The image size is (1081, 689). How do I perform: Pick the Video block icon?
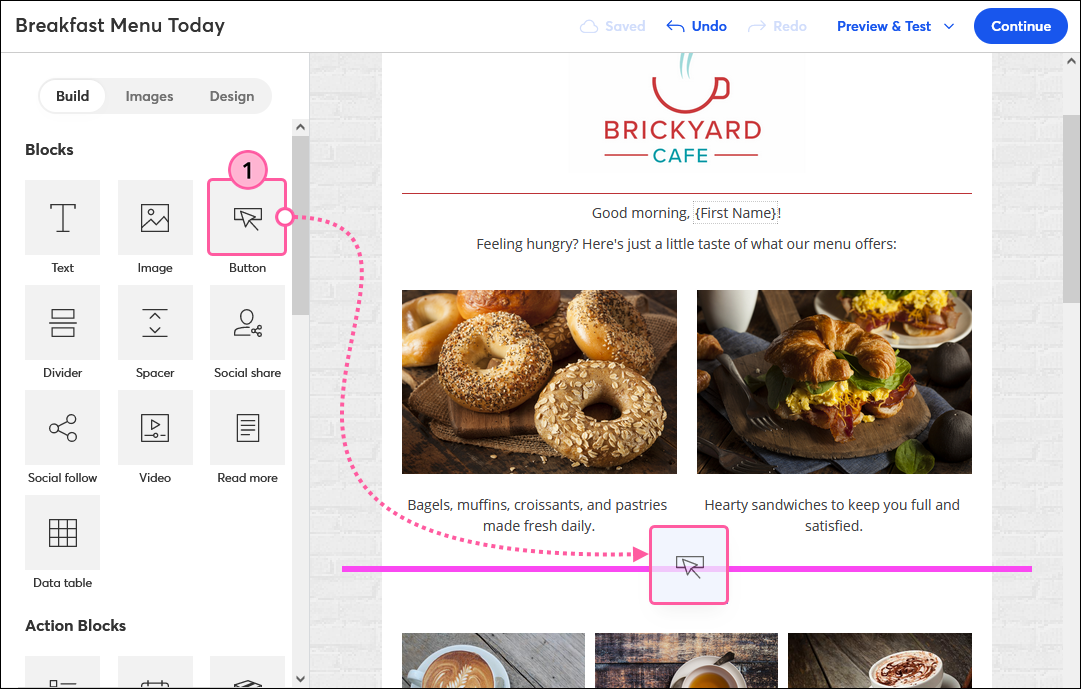pyautogui.click(x=155, y=428)
